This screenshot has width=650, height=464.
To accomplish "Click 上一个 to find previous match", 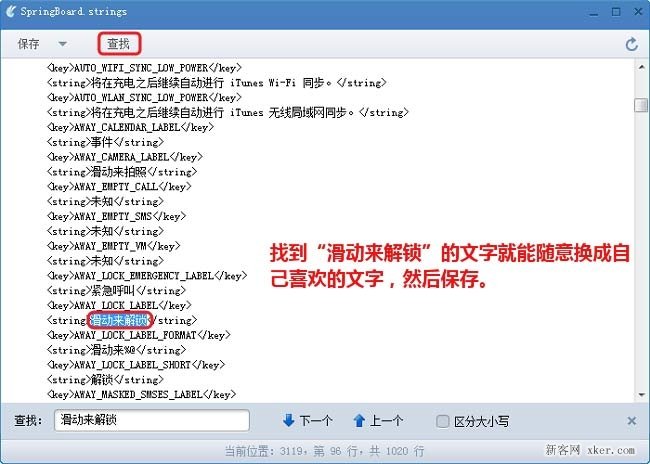I will click(386, 421).
